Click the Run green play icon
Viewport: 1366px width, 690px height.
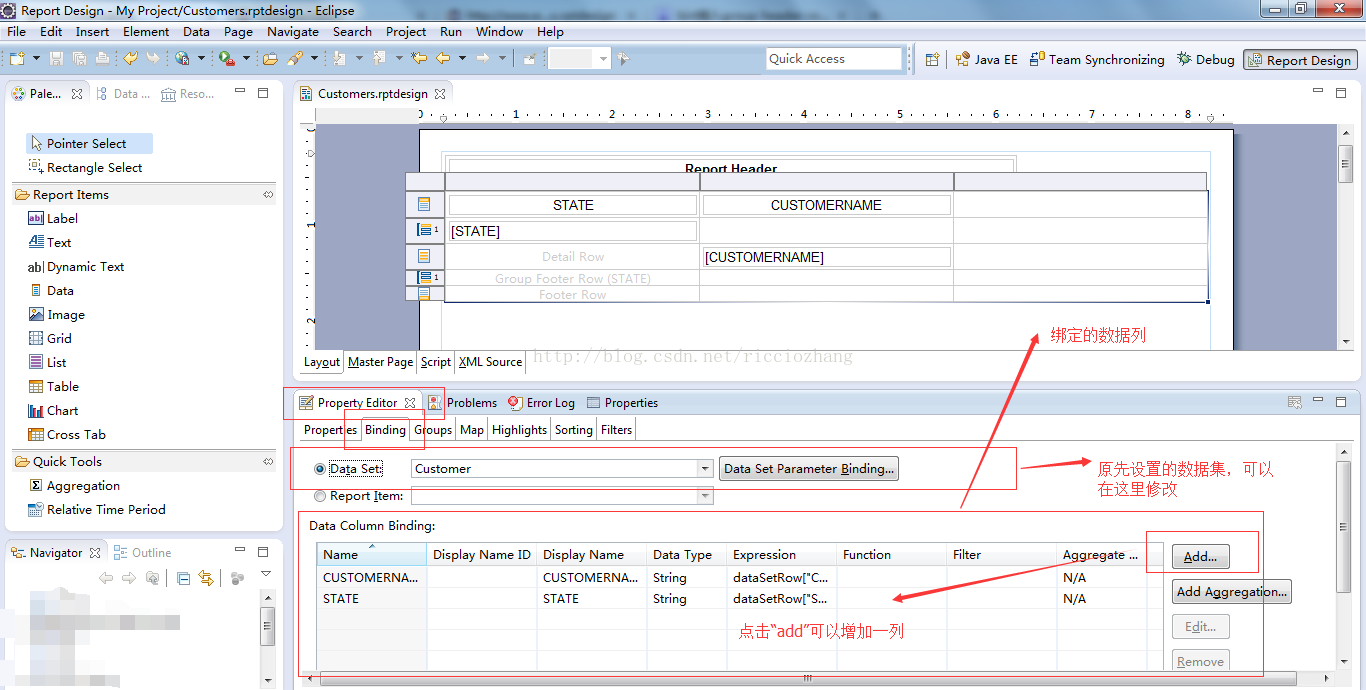[226, 59]
